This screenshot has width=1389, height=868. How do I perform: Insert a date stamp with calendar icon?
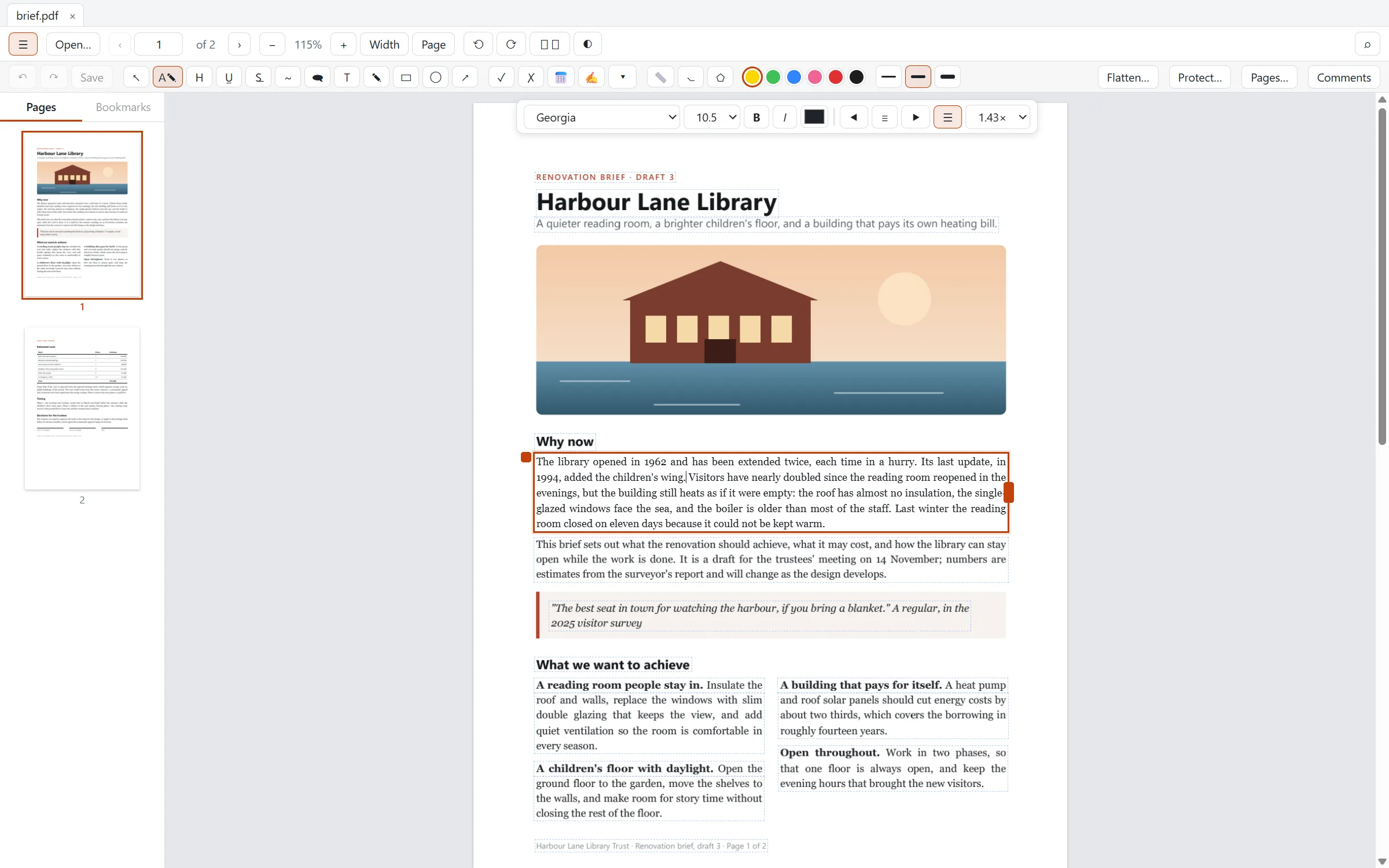(x=561, y=78)
